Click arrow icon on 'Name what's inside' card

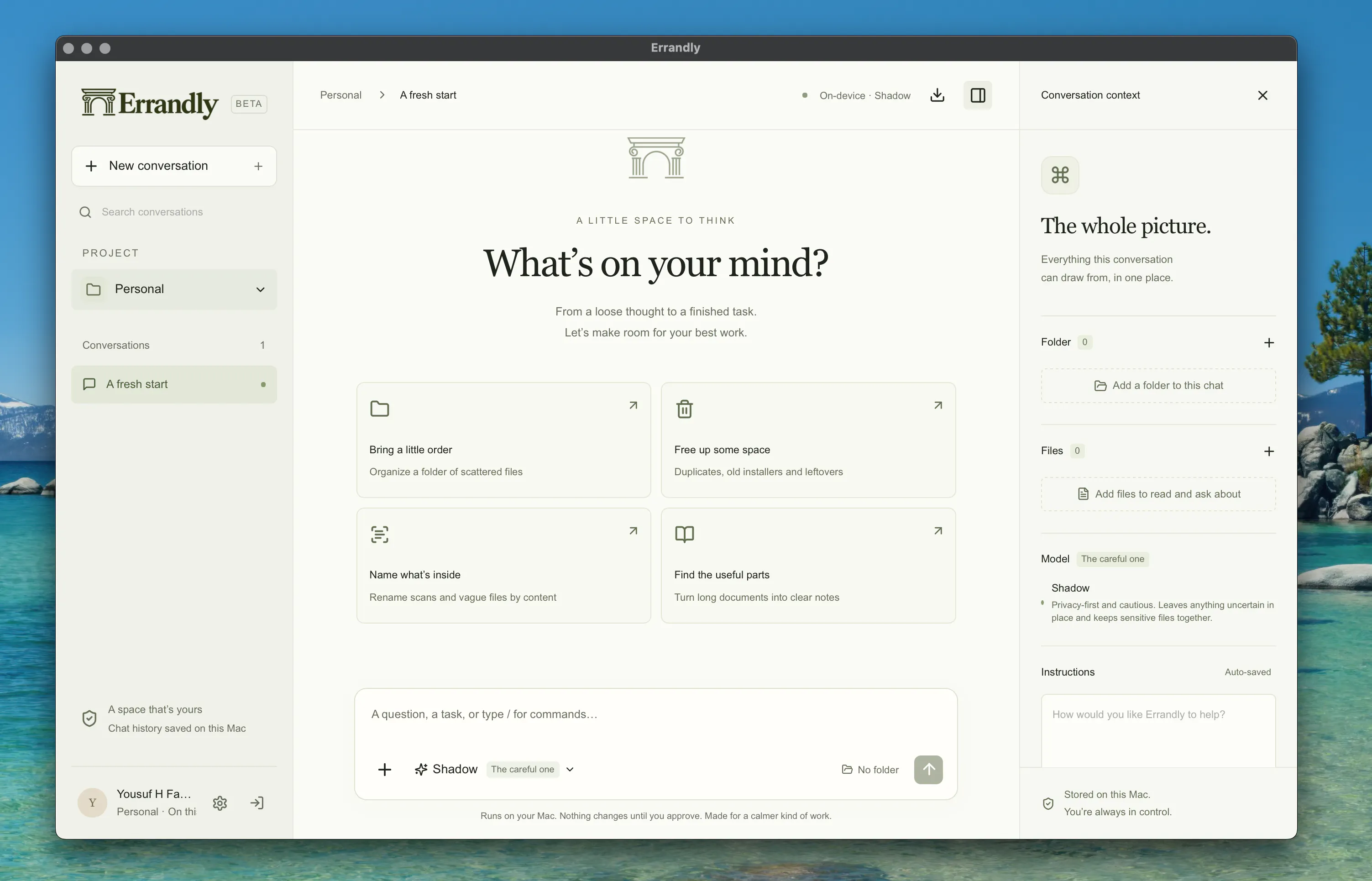coord(633,531)
